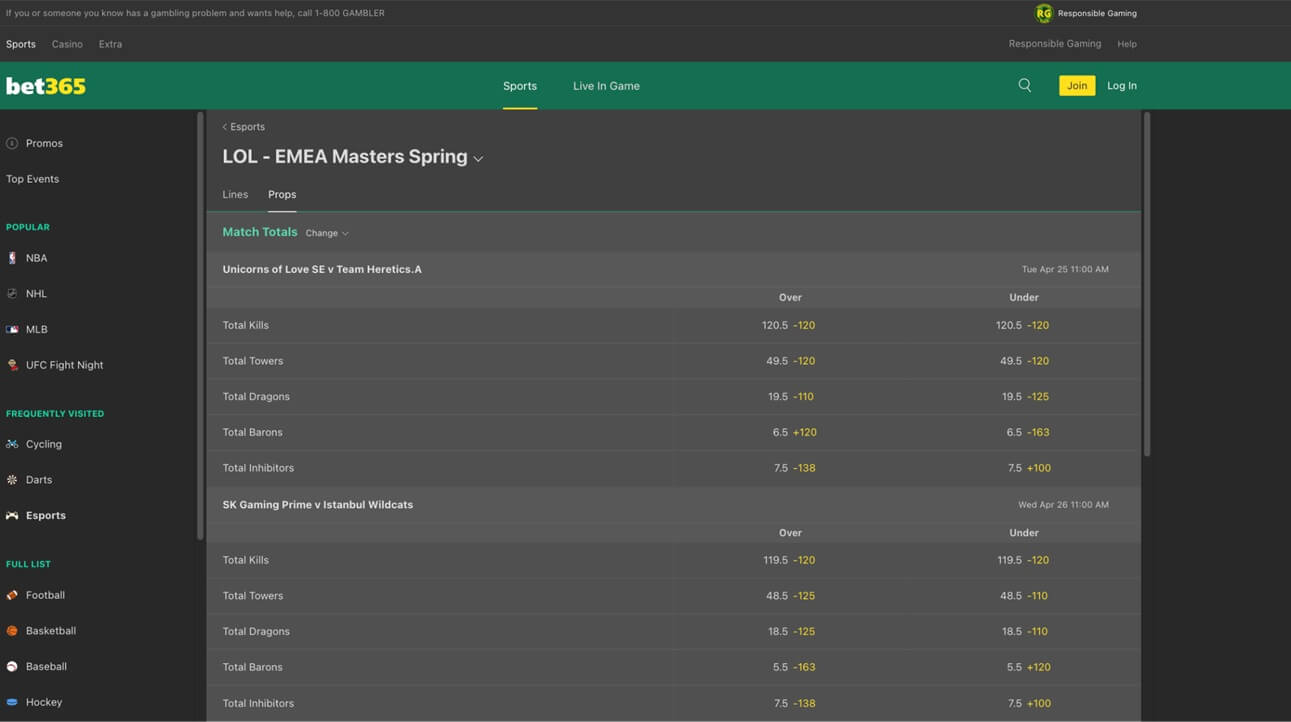Click the sidebar vertical scrollbar
Screen dimensions: 1291x722
coord(200,326)
